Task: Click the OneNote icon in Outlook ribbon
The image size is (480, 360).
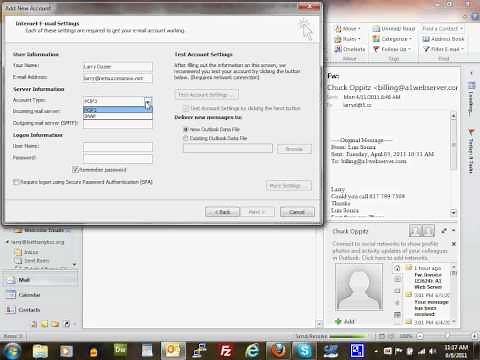Action: [338, 49]
